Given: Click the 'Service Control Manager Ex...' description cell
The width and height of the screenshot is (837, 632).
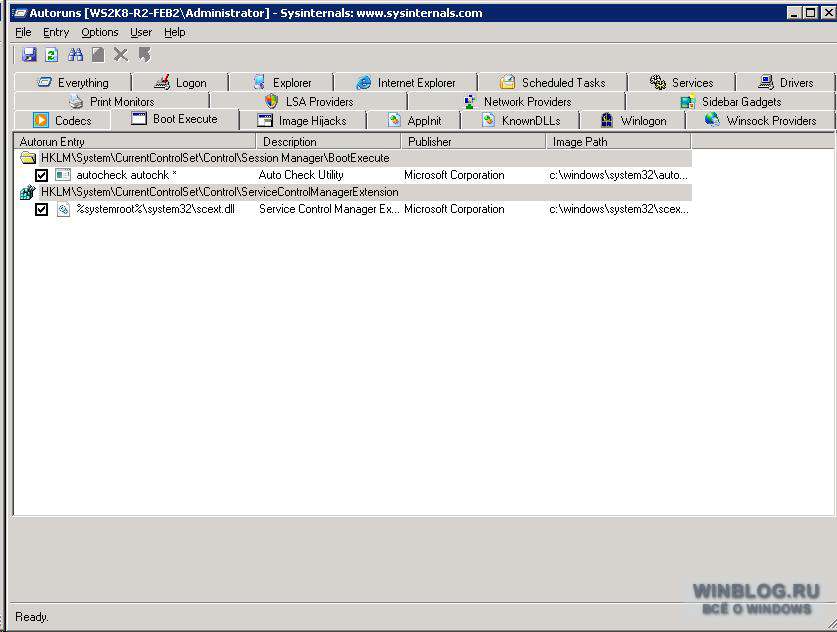Looking at the screenshot, I should (329, 209).
